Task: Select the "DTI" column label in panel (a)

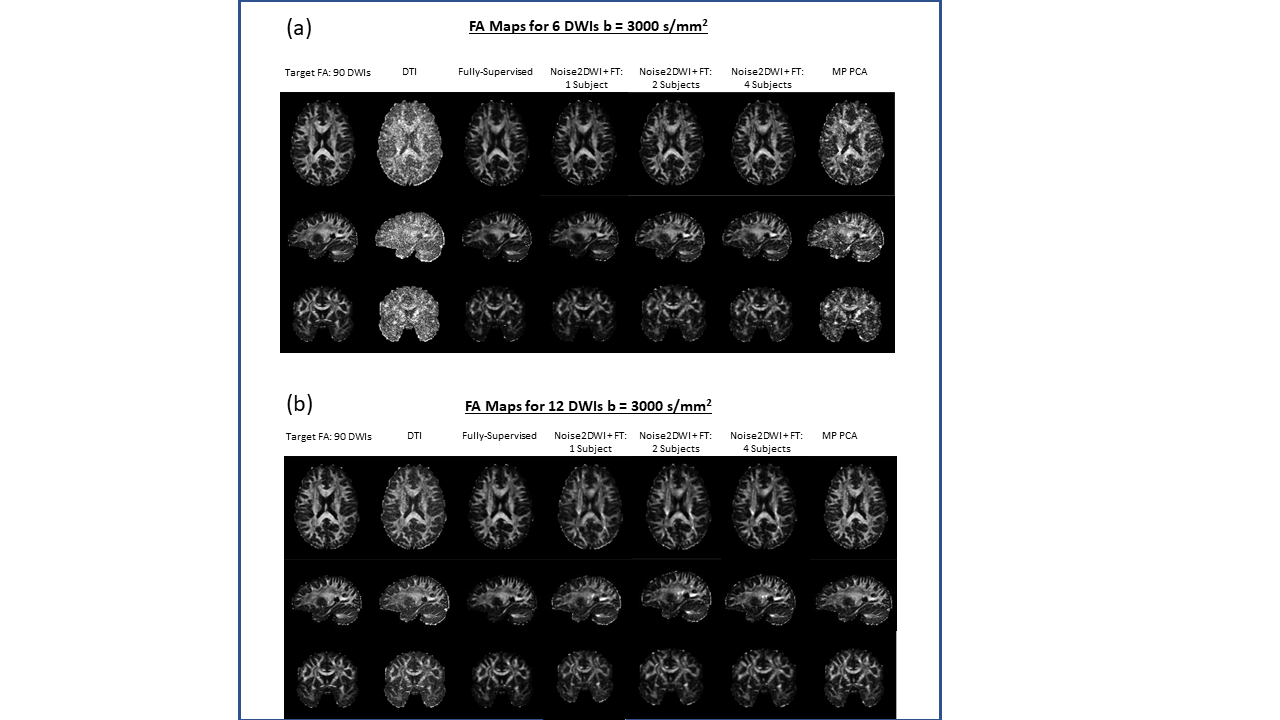Action: tap(409, 72)
